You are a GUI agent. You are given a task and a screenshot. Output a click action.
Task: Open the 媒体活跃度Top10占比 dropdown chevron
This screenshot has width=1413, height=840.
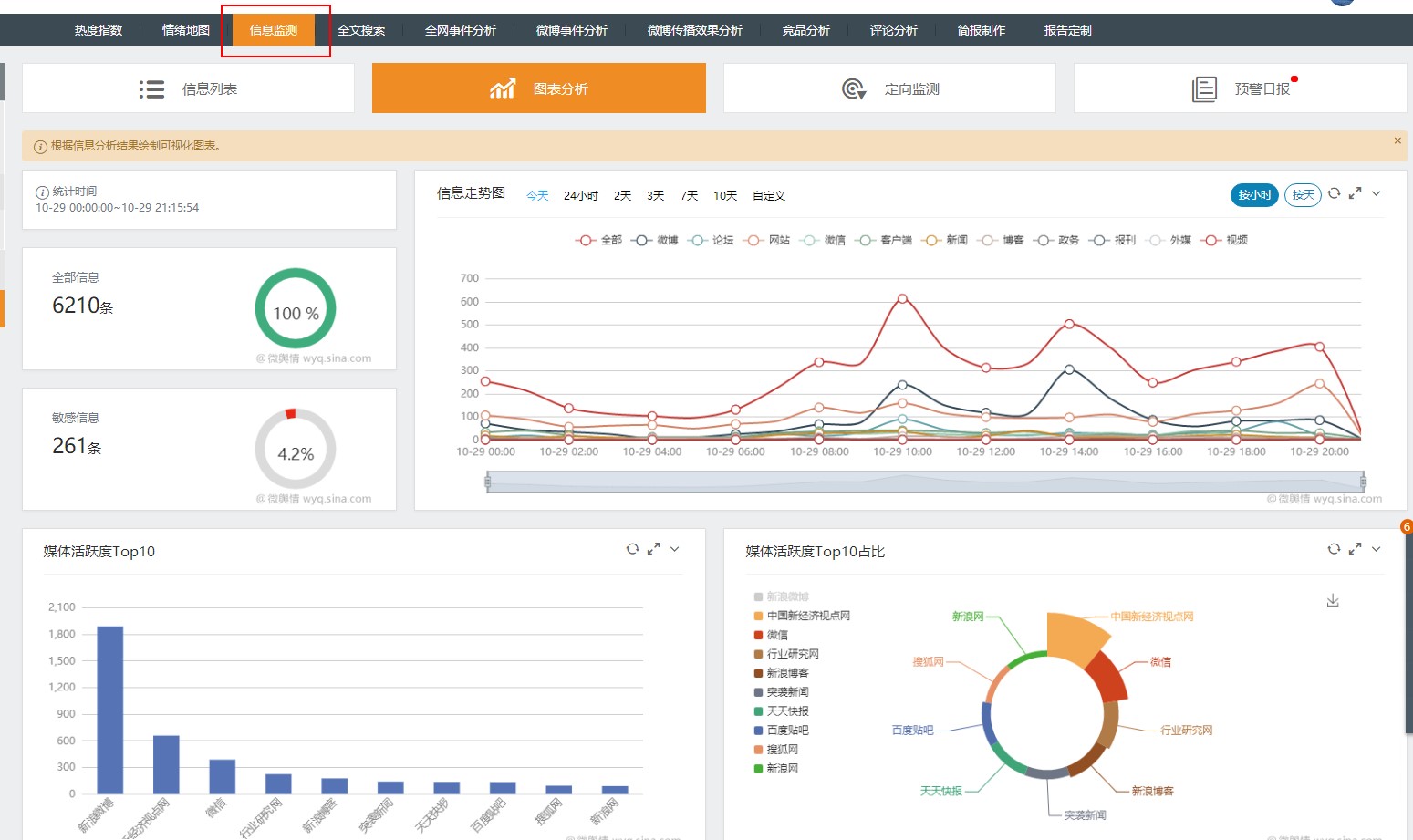(x=1377, y=549)
